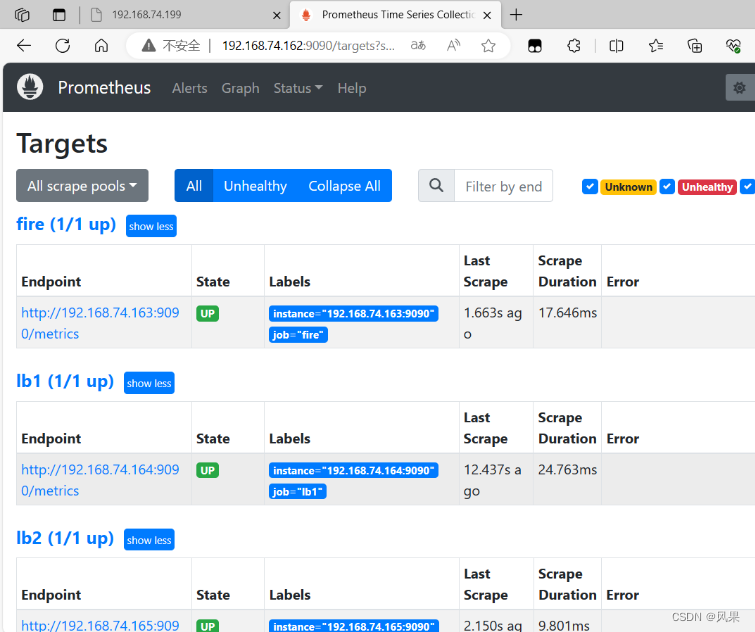Click the job="fire" label
This screenshot has height=632, width=755.
click(298, 335)
